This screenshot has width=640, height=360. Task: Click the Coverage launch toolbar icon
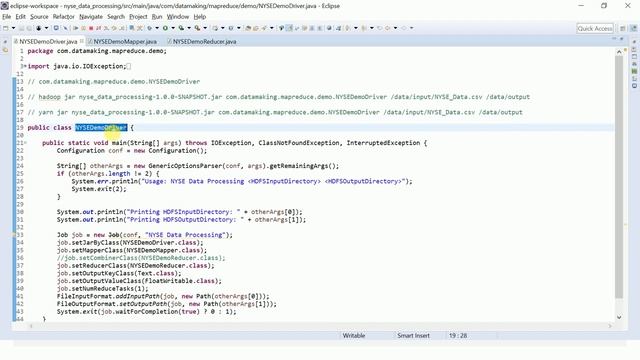point(181,28)
